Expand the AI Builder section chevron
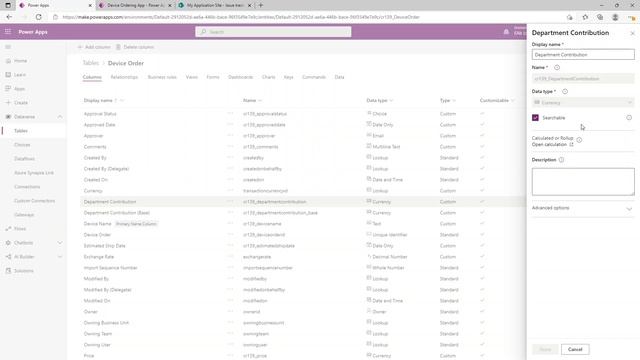 [60, 257]
